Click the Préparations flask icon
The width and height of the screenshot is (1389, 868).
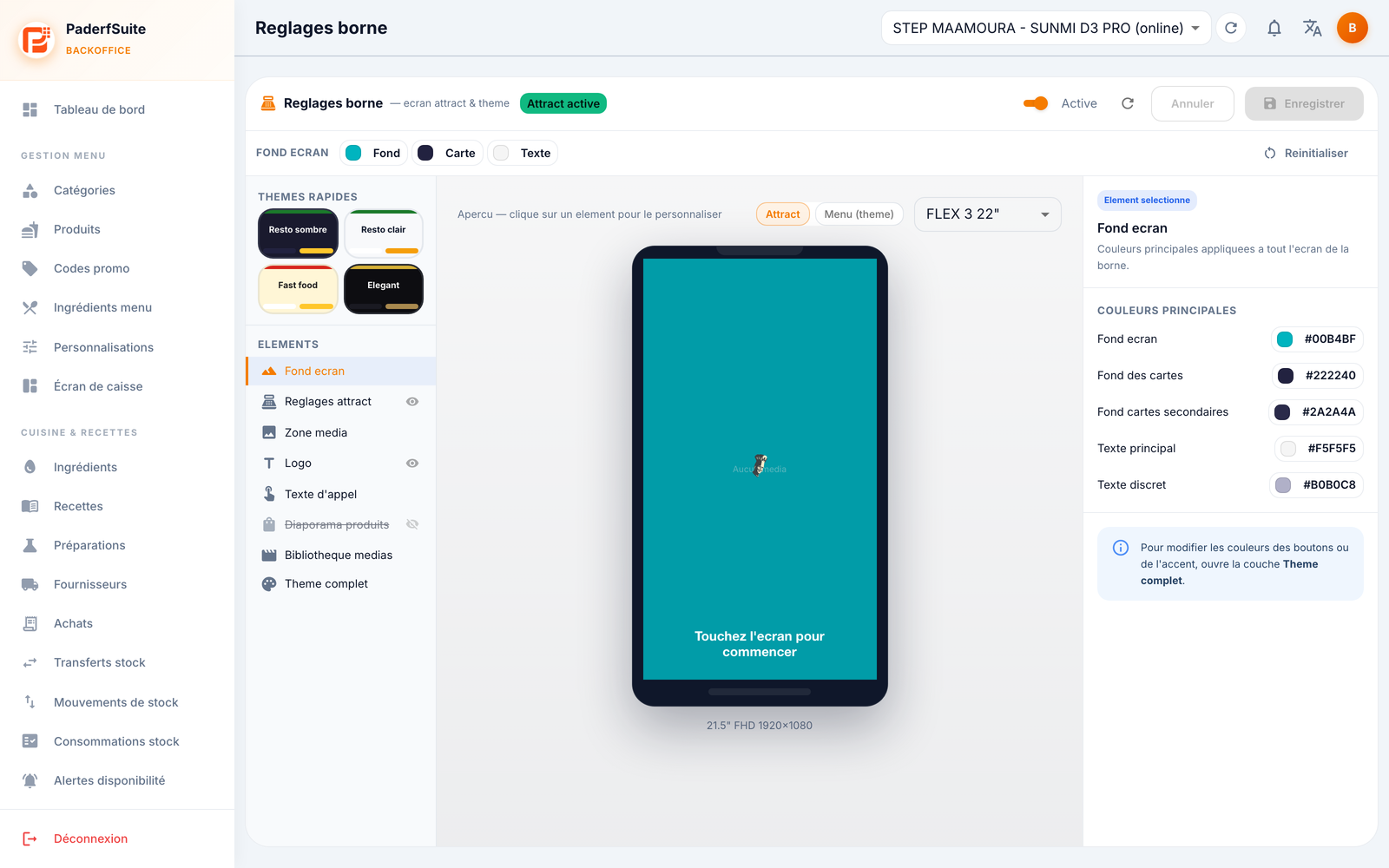coord(30,545)
